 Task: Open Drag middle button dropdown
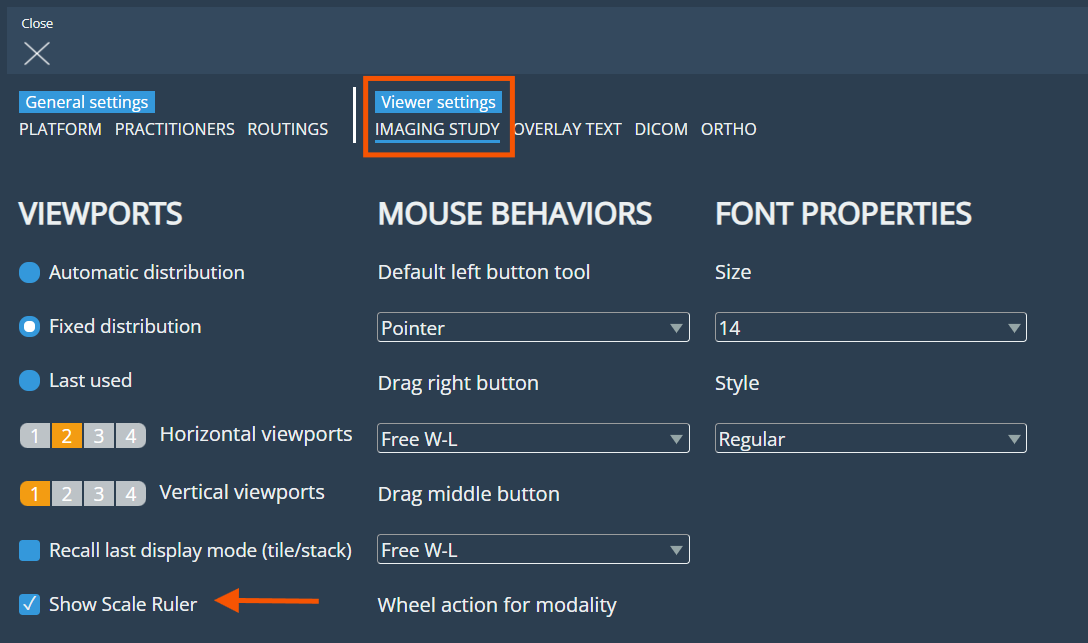pos(533,550)
